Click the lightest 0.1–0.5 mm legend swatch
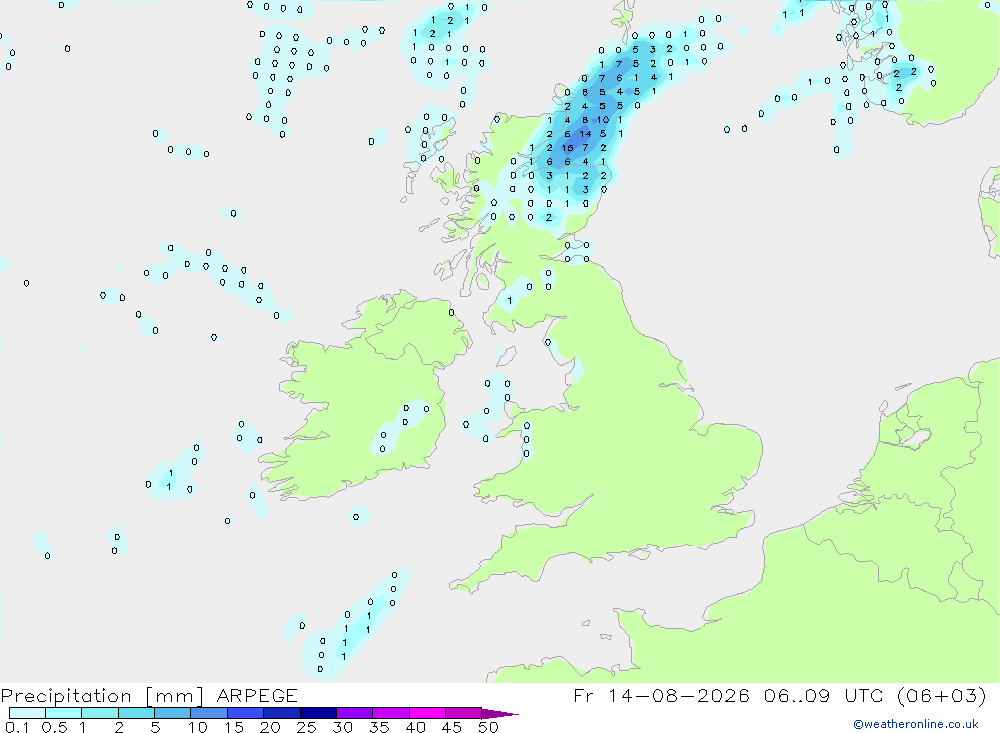Viewport: 1000px width, 733px height. pos(27,713)
